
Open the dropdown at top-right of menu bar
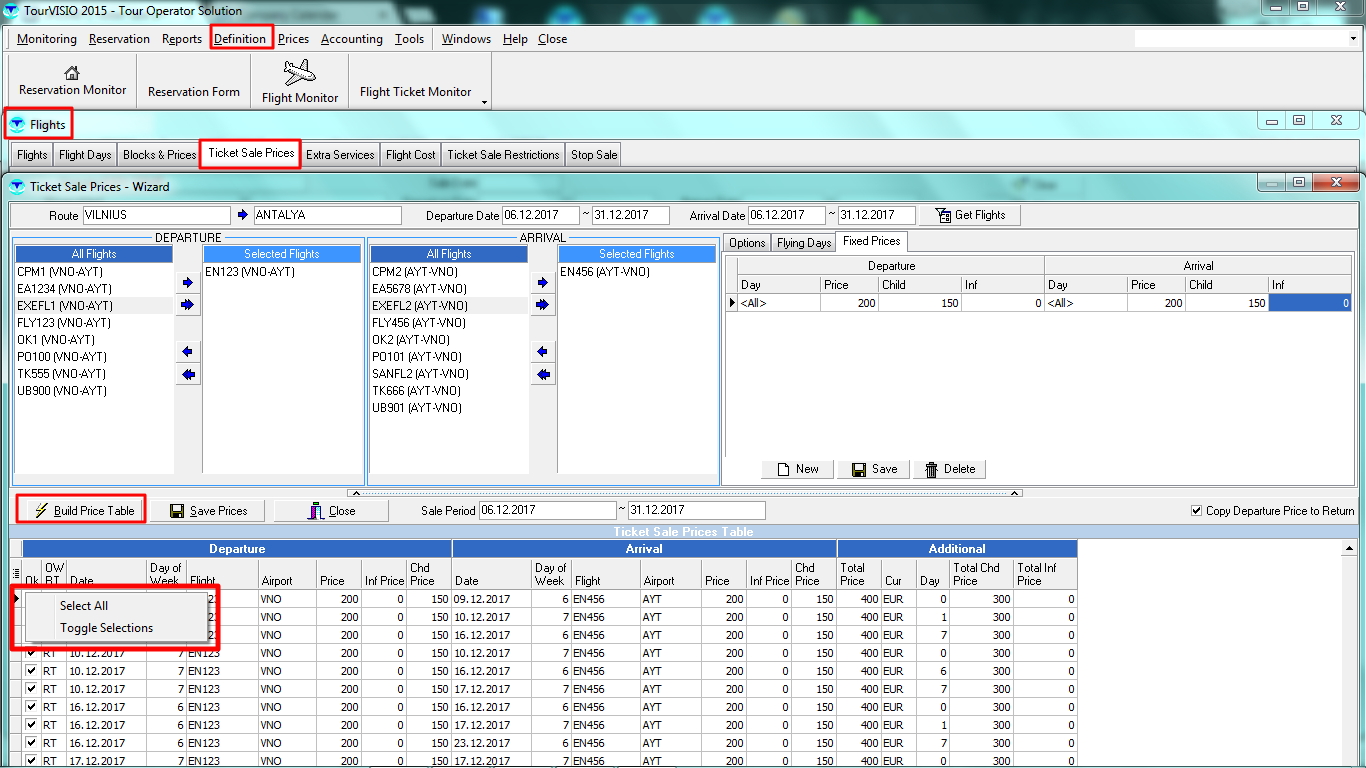click(1352, 39)
